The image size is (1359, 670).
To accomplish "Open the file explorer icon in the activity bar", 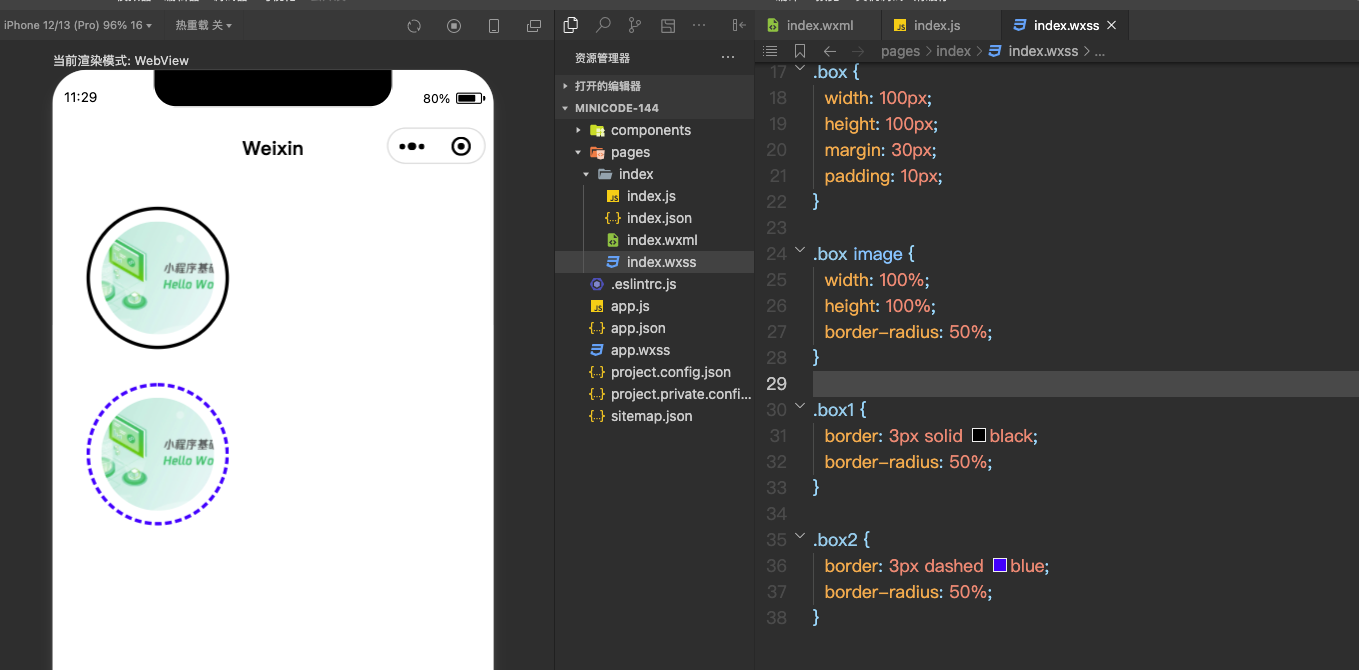I will tap(571, 25).
